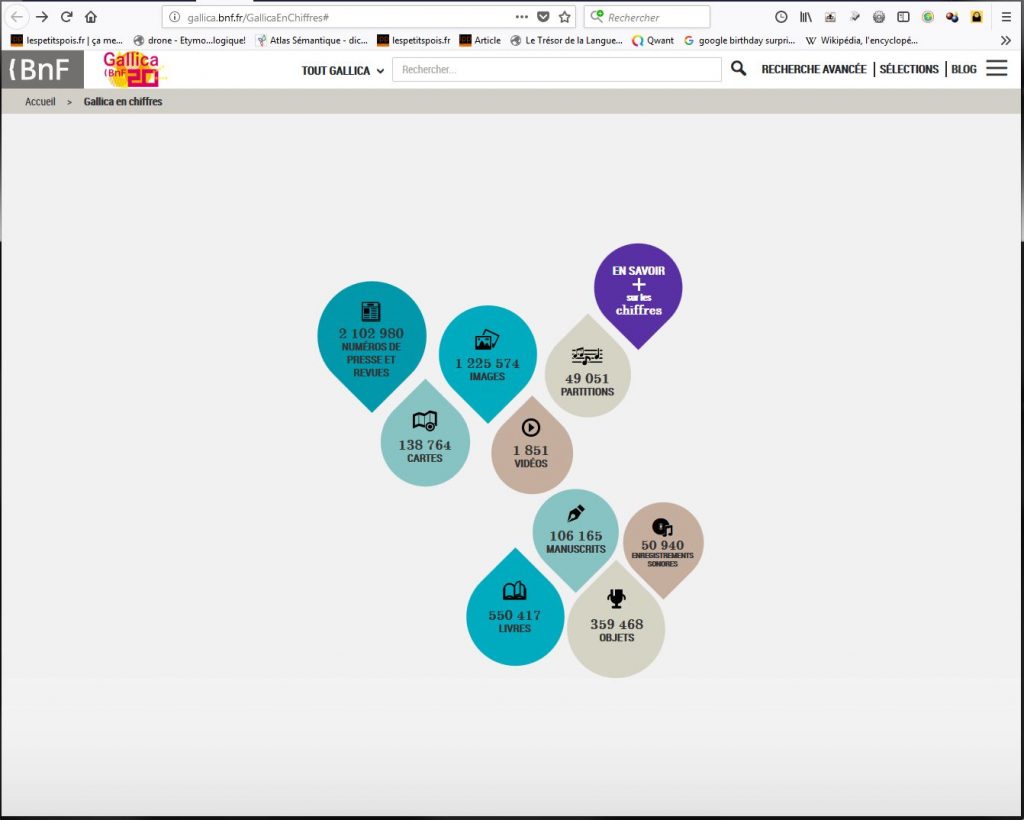
Task: Click Gallica en chiffres breadcrumb
Action: coord(123,102)
